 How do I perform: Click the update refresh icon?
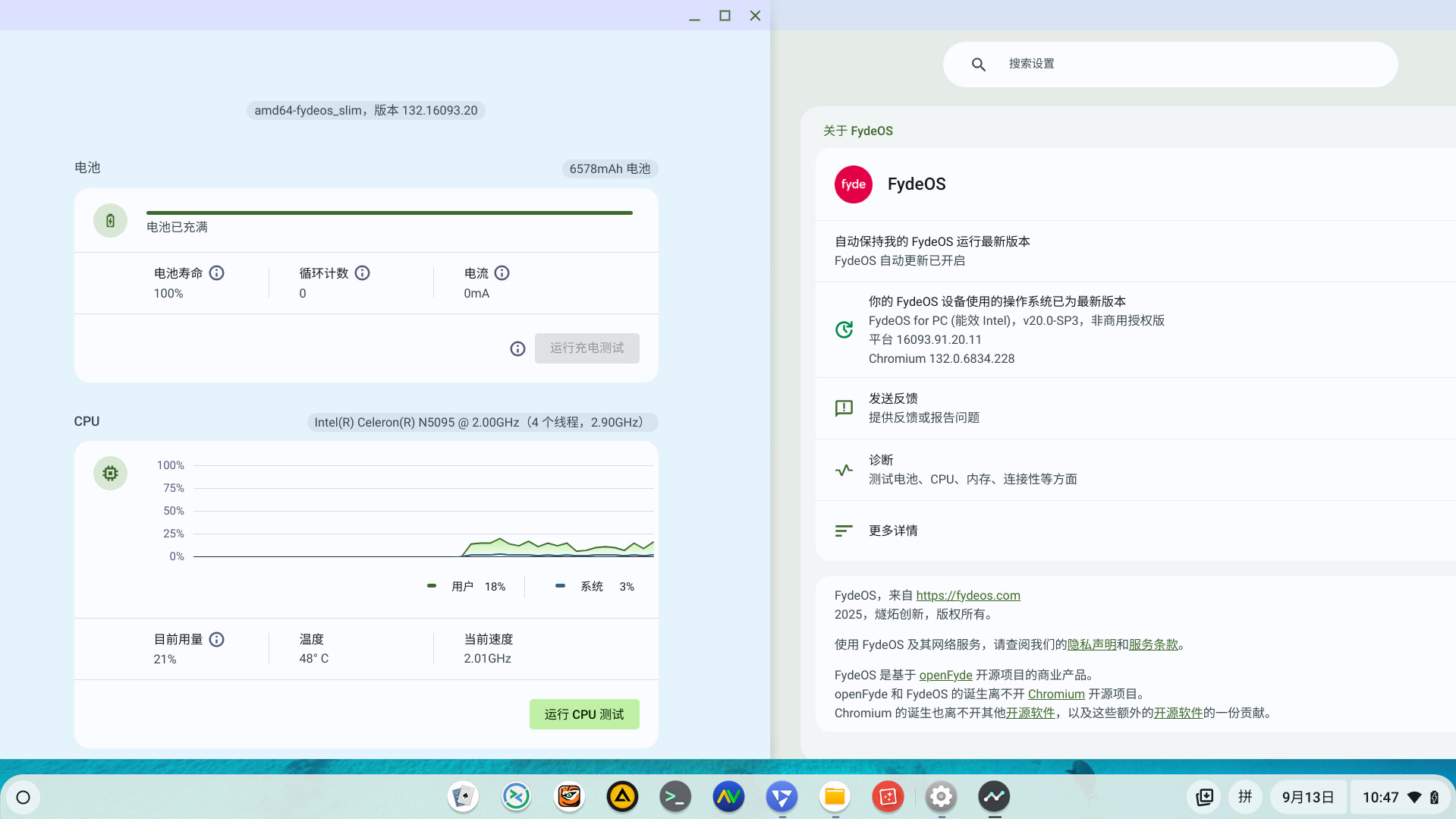[844, 329]
